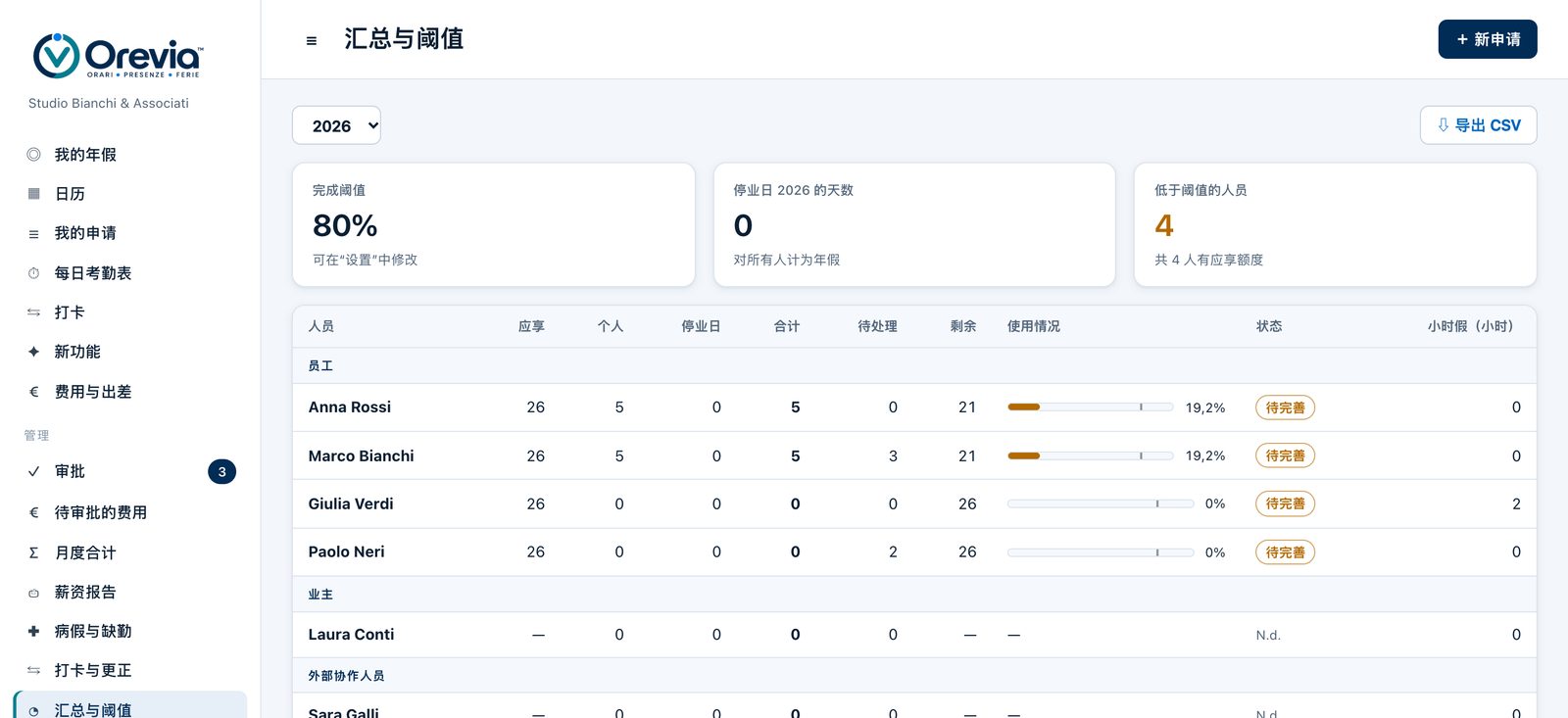Click the 低于阈值的人员 count 4
This screenshot has width=1568, height=718.
click(1164, 225)
